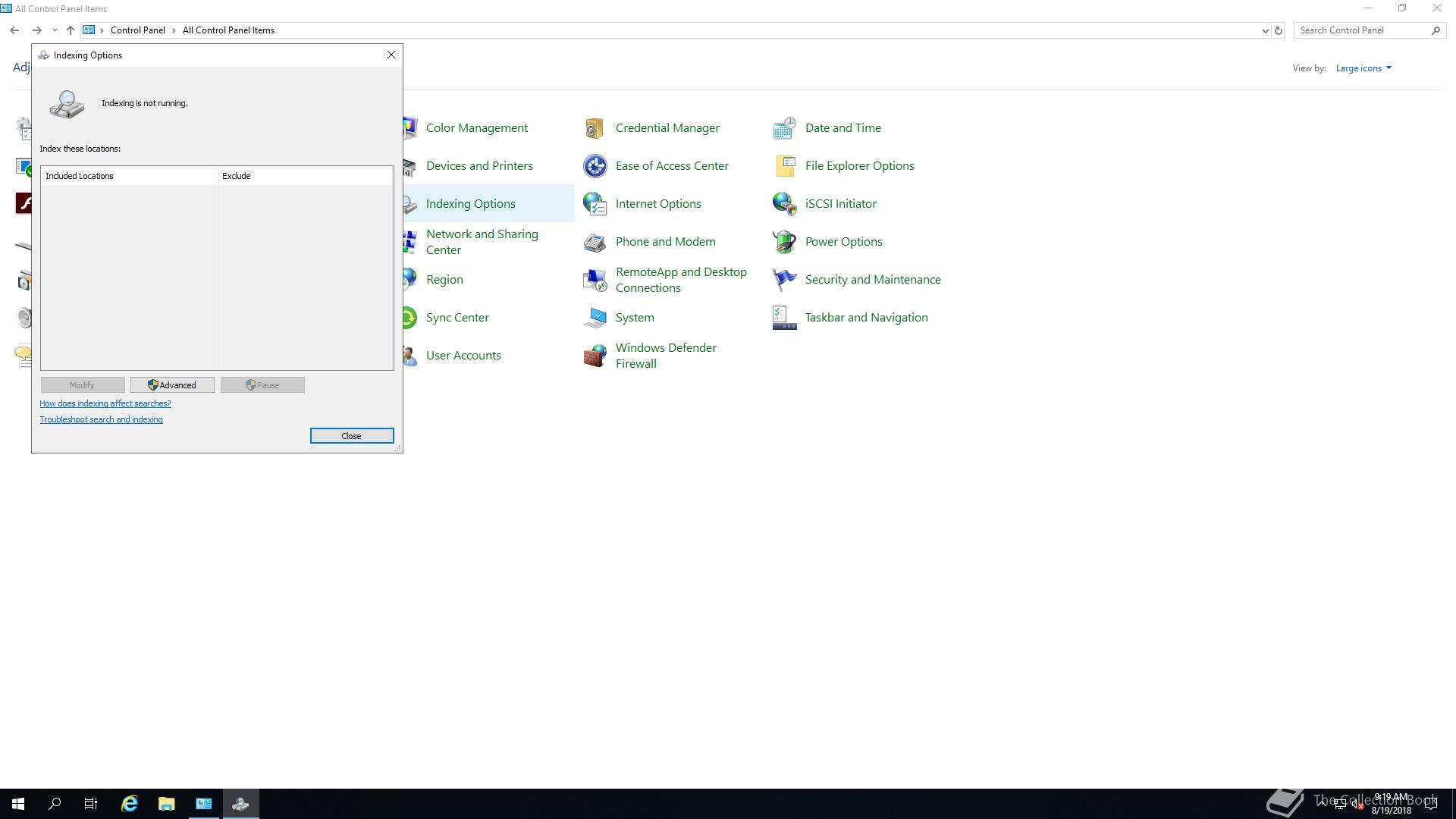
Task: Open the View by Large icons dropdown
Action: pyautogui.click(x=1363, y=68)
